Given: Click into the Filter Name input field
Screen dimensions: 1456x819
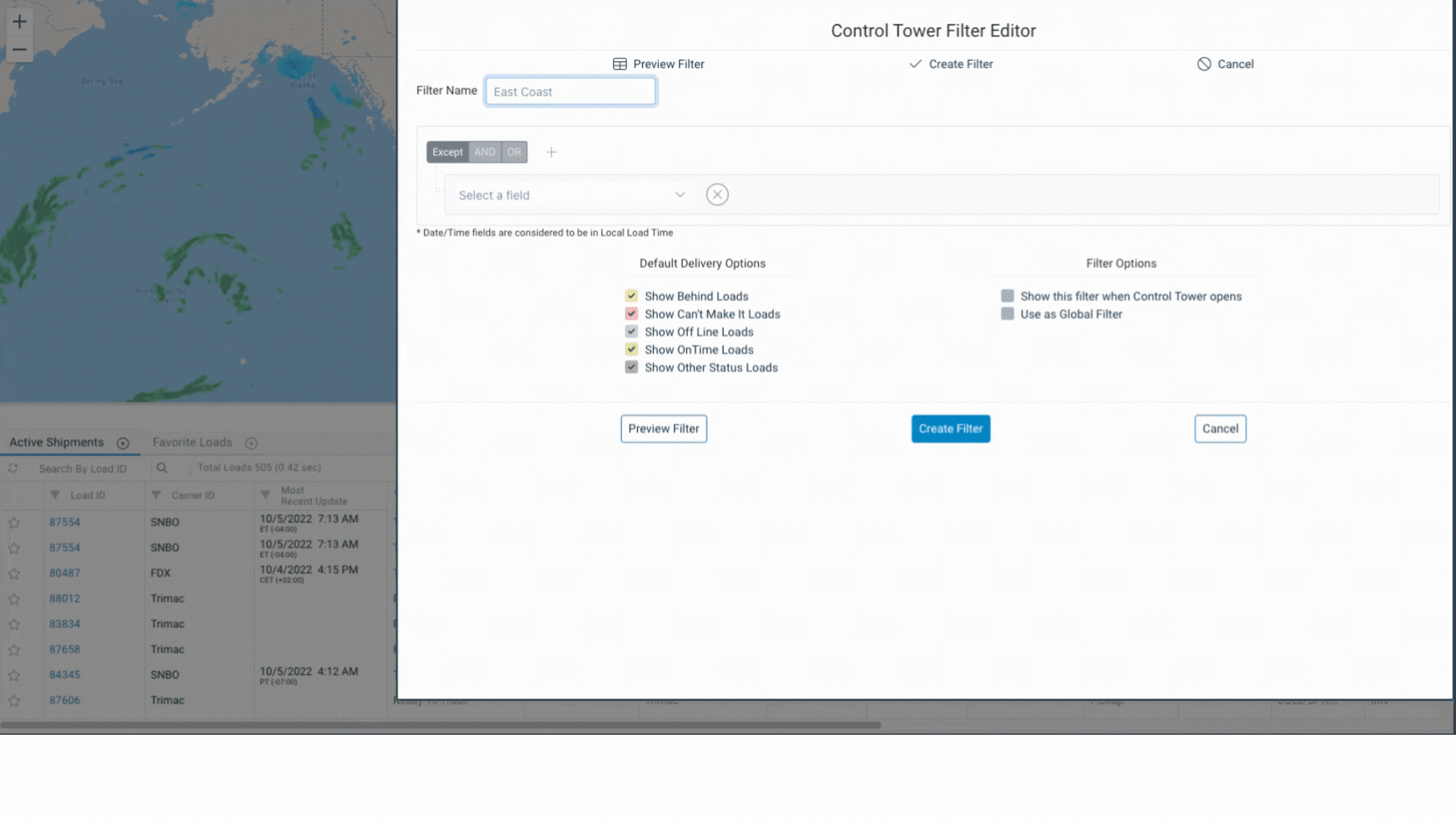Looking at the screenshot, I should point(570,92).
